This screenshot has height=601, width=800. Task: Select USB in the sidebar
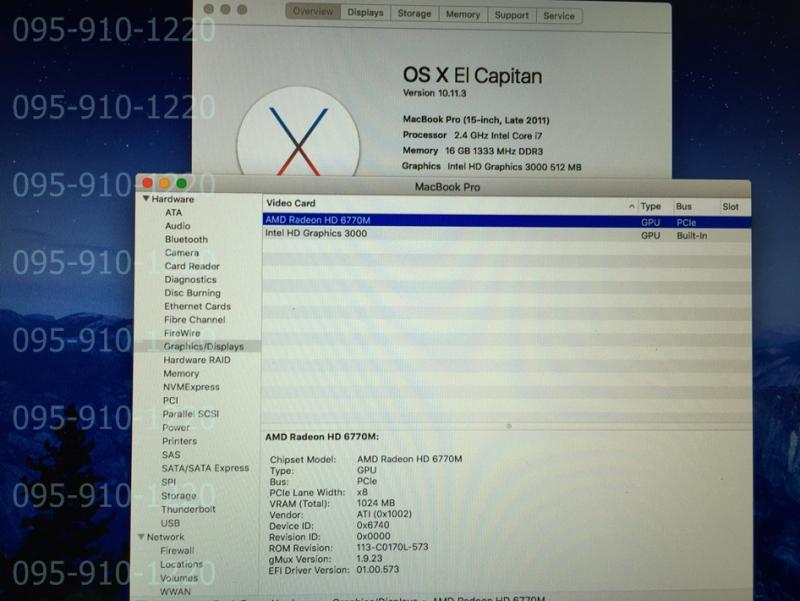pyautogui.click(x=170, y=523)
